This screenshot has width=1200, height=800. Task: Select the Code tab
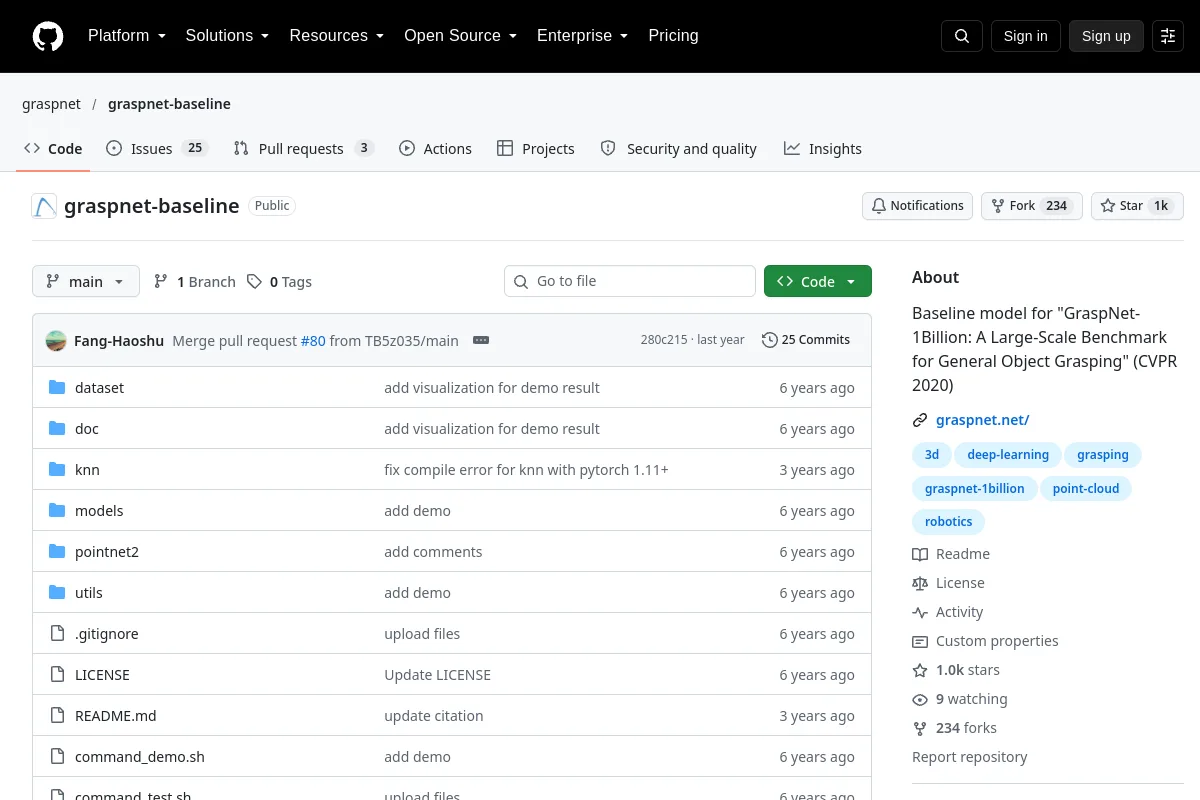(x=53, y=148)
